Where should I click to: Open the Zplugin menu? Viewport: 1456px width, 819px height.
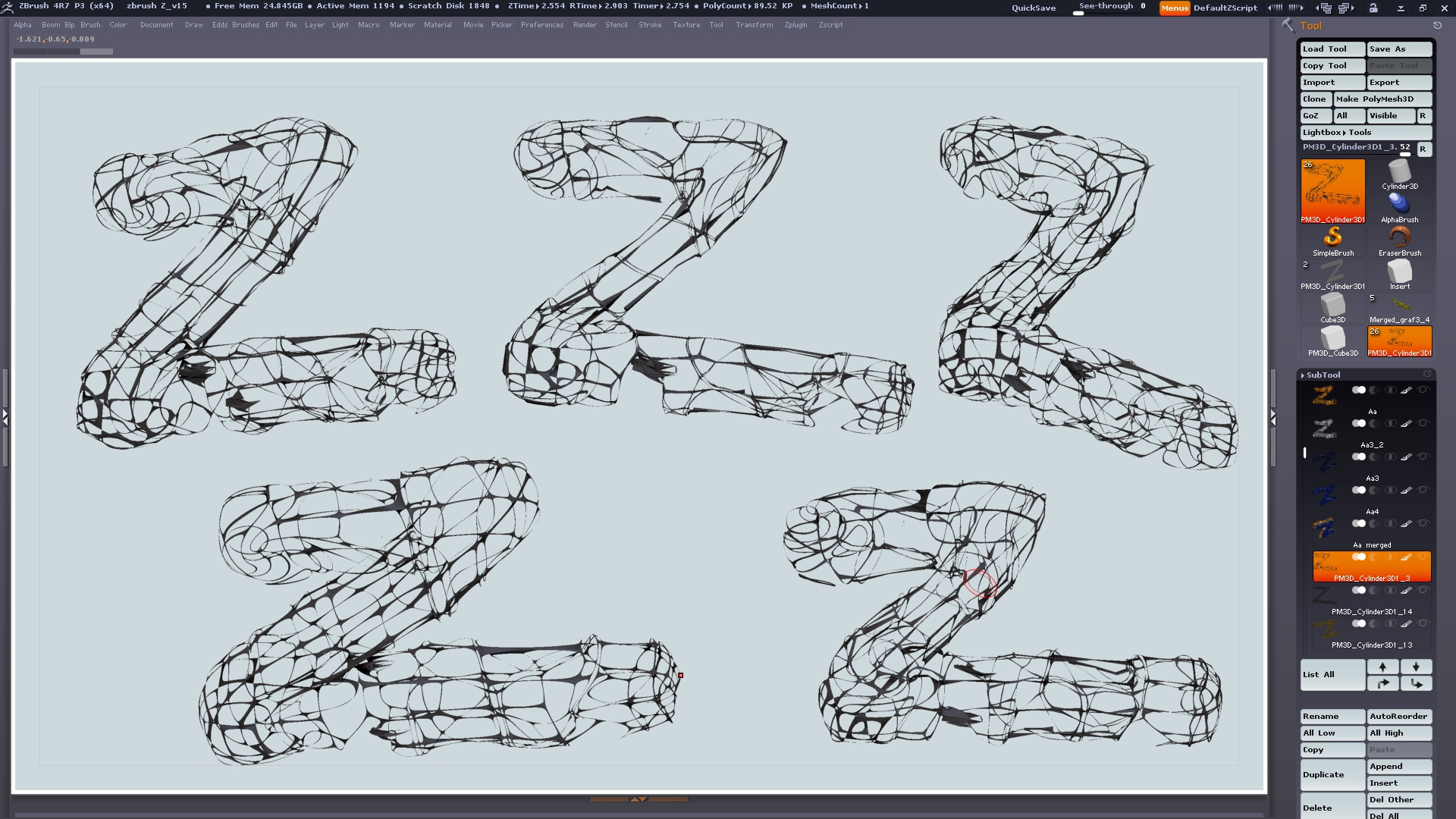pos(795,25)
